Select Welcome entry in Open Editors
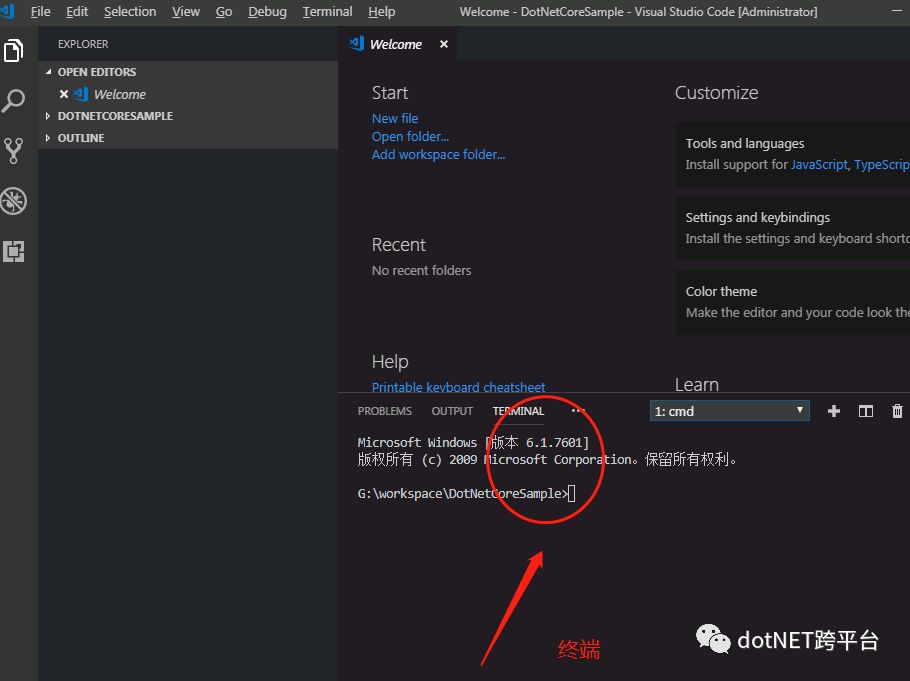 pyautogui.click(x=188, y=94)
